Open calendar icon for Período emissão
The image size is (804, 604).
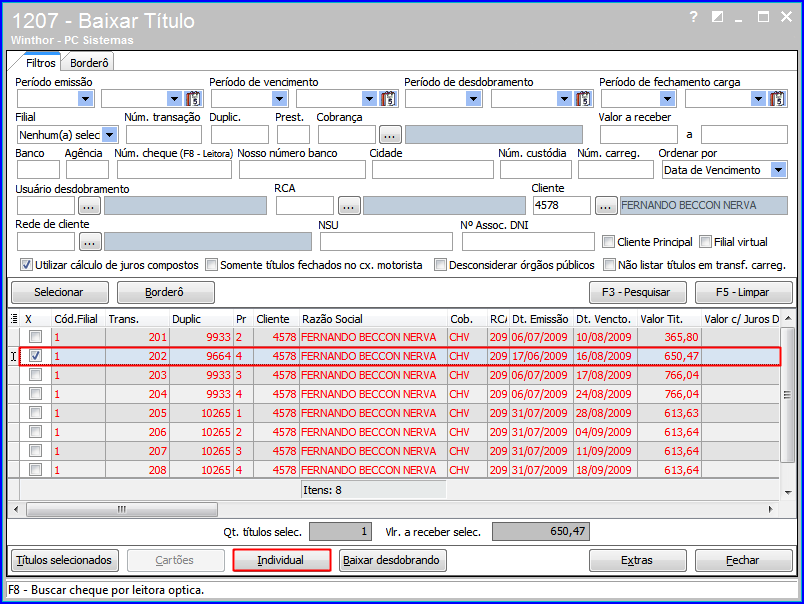pyautogui.click(x=193, y=98)
